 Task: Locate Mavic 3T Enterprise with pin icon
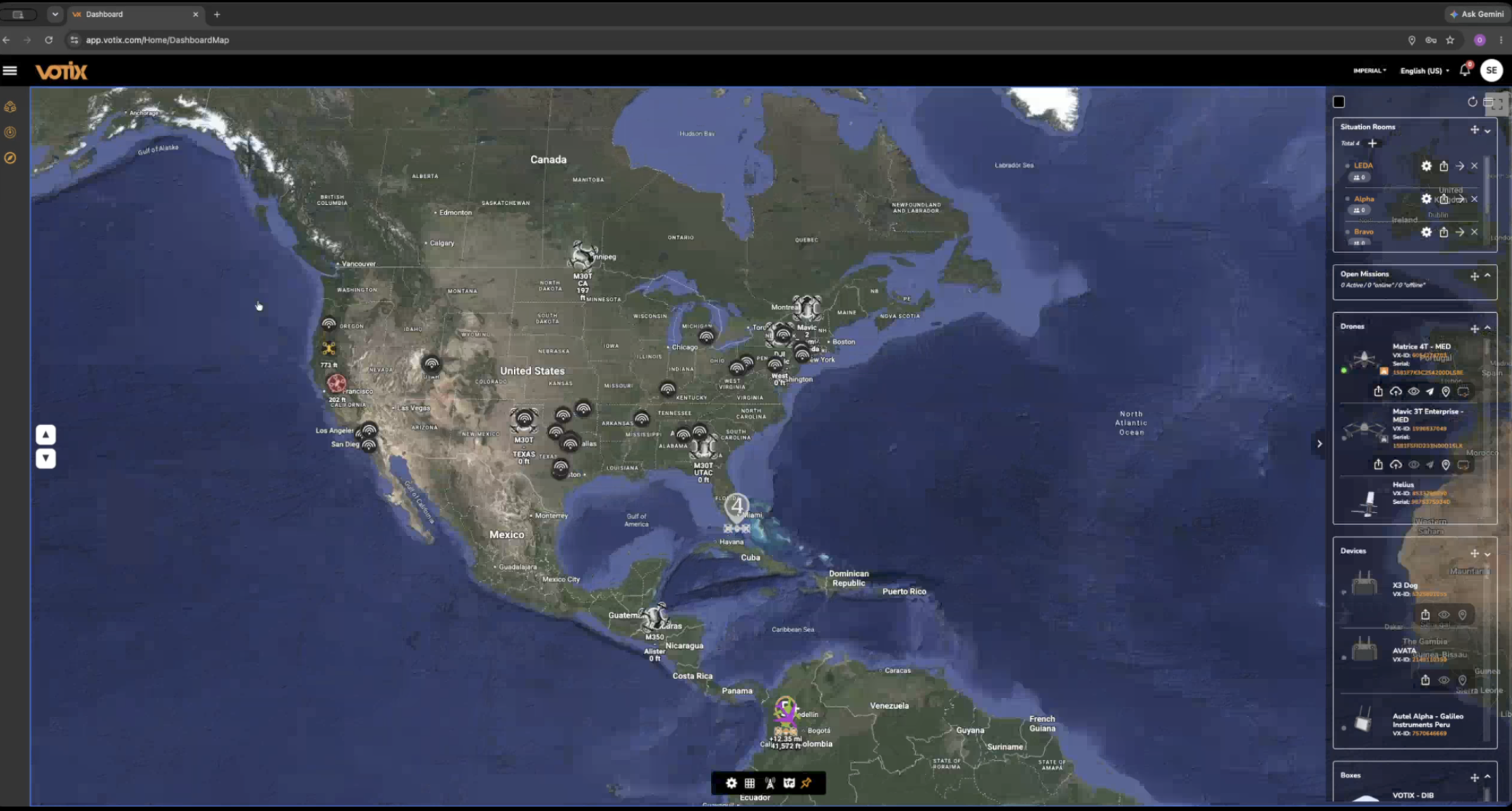[x=1445, y=464]
